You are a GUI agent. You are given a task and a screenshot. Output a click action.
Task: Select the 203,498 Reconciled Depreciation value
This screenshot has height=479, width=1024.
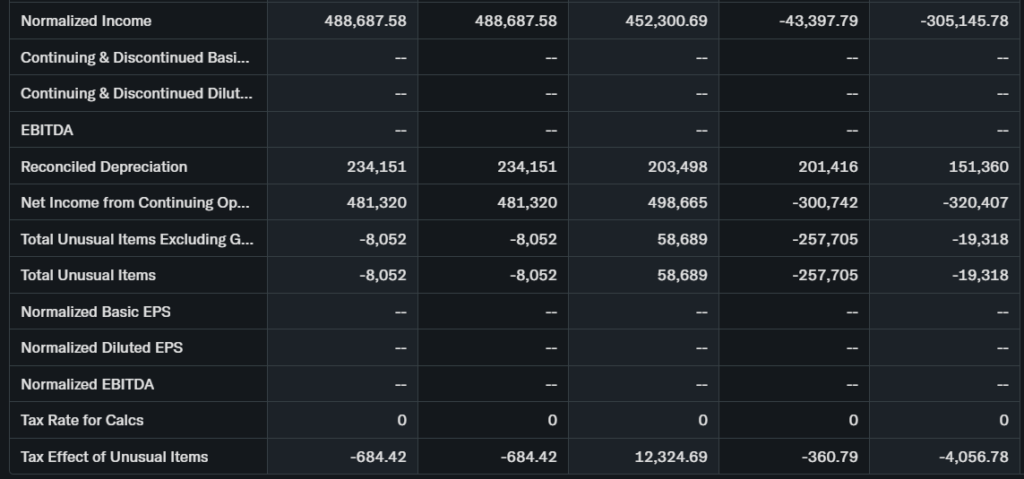tap(678, 167)
